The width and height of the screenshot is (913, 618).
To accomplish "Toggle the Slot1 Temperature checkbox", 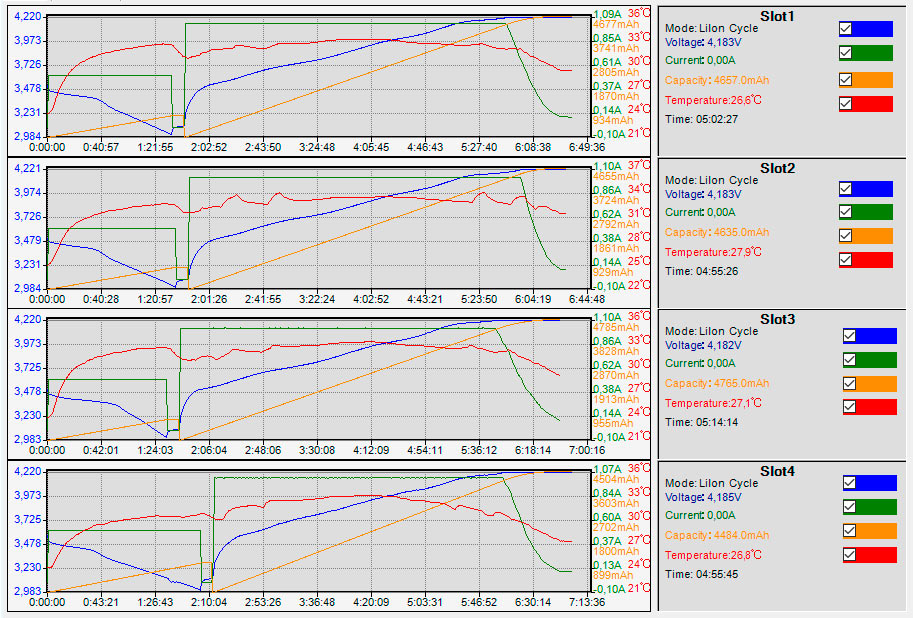I will tap(845, 103).
